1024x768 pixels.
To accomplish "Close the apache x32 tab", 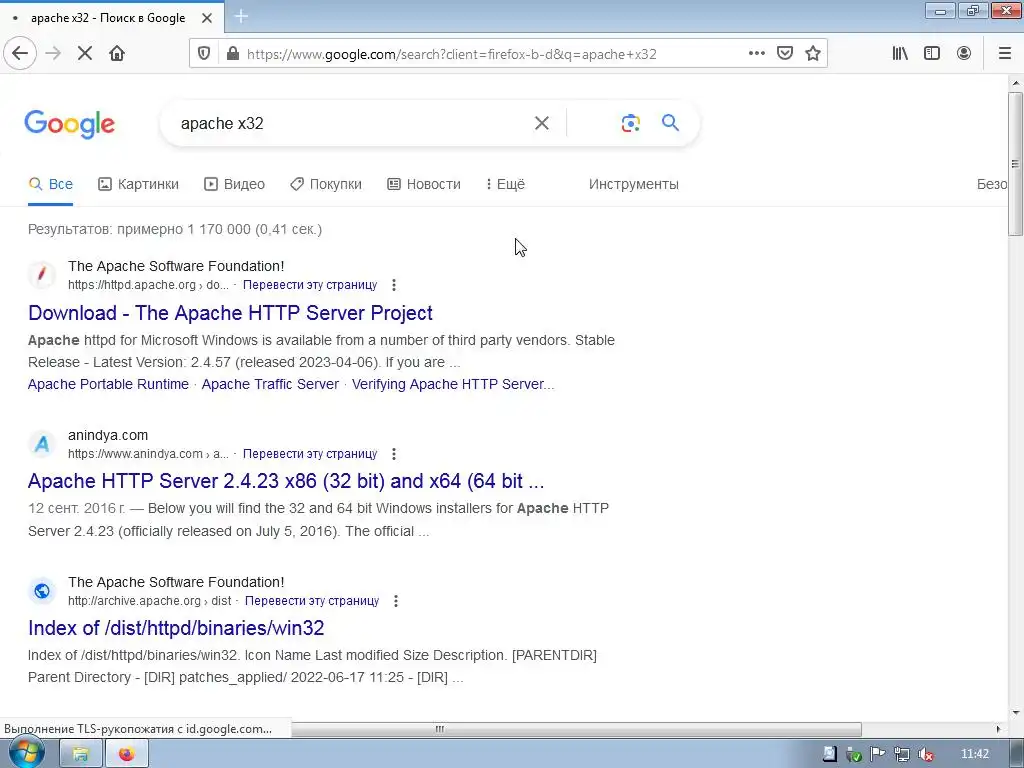I will pos(207,18).
